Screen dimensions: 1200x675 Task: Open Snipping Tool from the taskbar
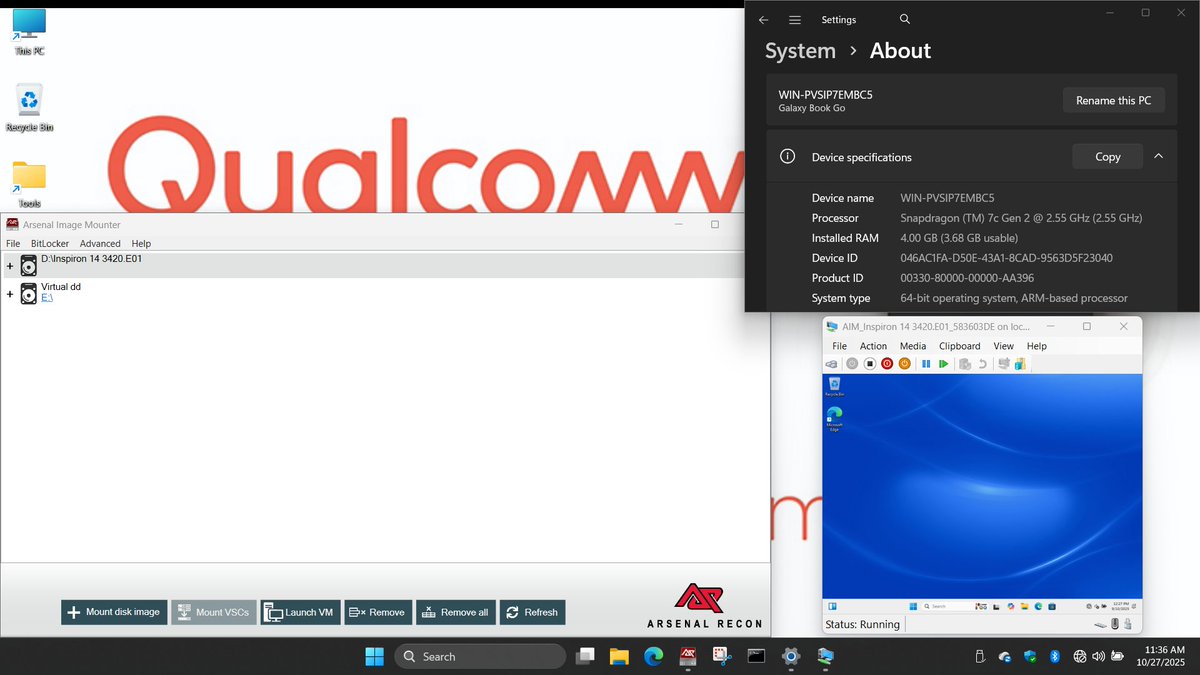(722, 656)
